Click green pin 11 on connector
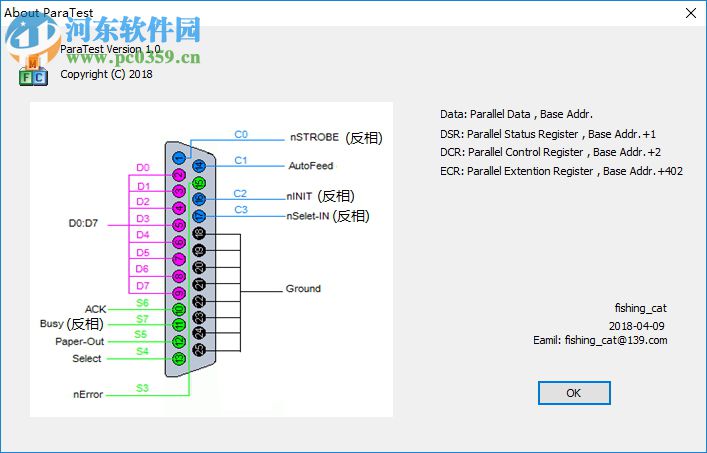This screenshot has width=707, height=453. [179, 325]
